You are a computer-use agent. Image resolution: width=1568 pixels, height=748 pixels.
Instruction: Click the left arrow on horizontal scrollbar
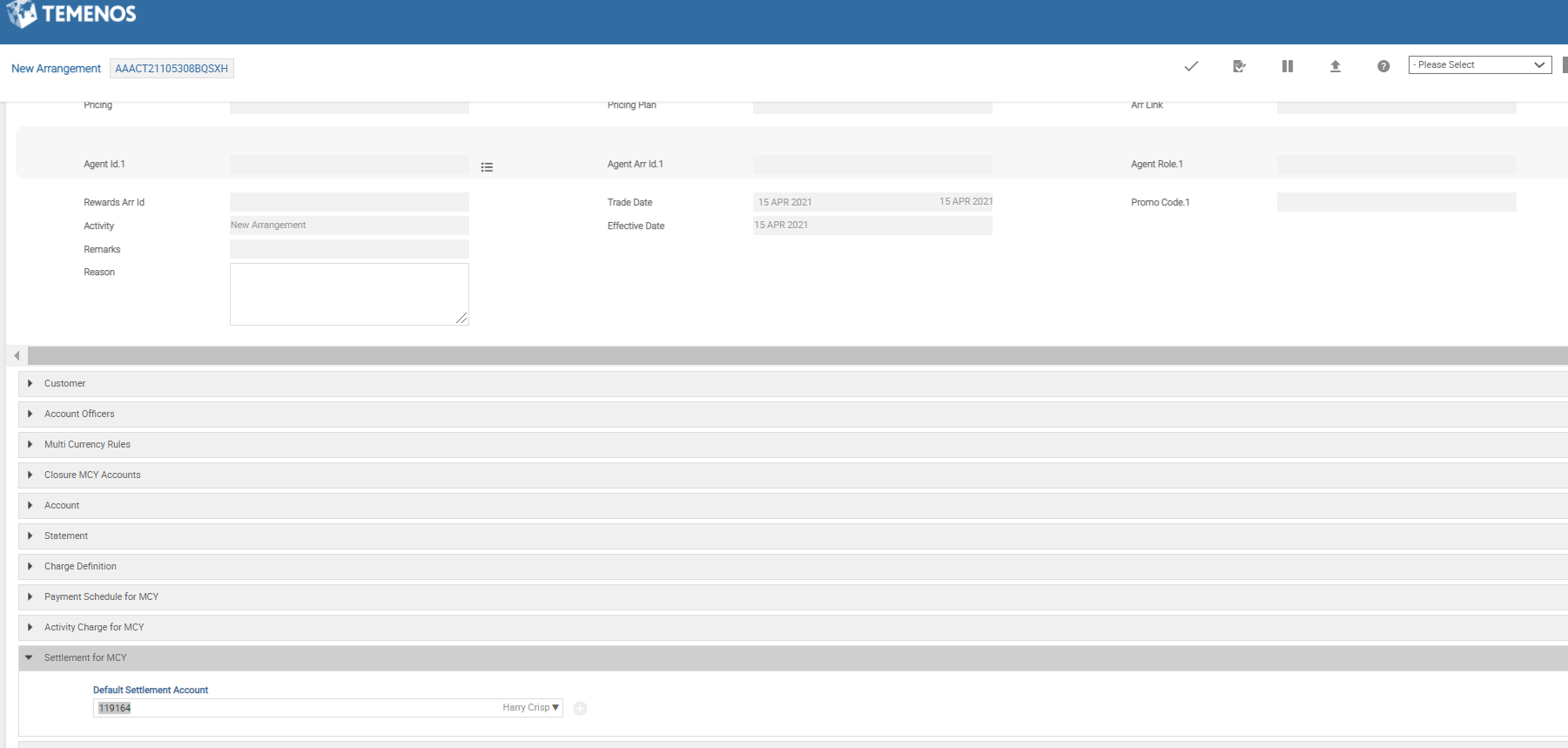[17, 356]
